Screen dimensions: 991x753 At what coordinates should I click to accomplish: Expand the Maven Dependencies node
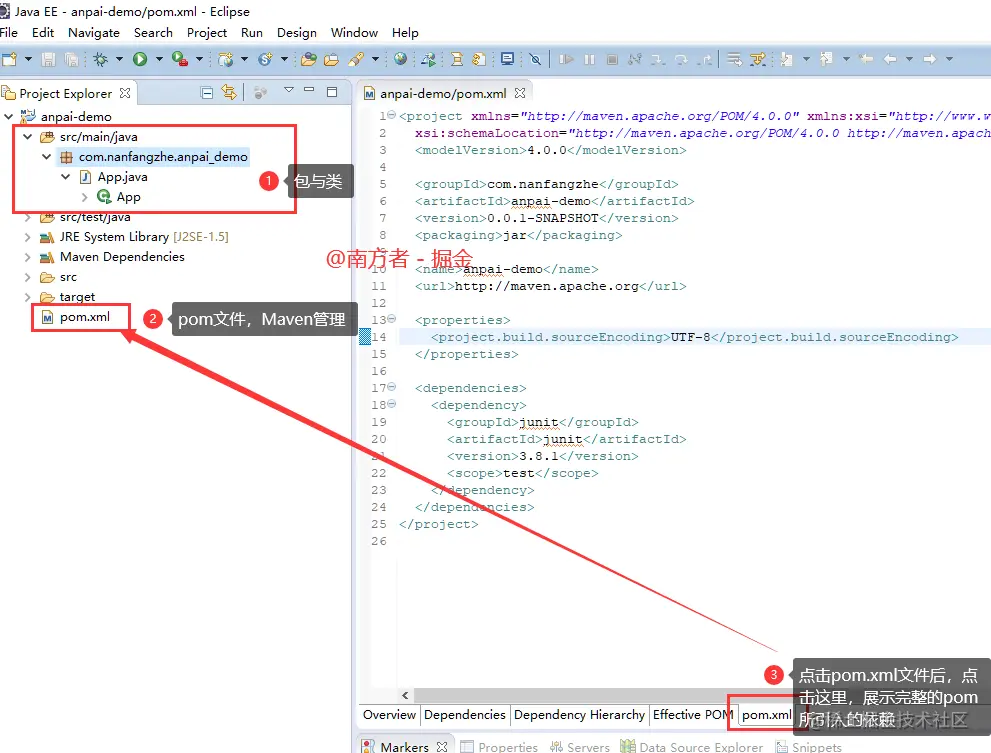tap(27, 257)
